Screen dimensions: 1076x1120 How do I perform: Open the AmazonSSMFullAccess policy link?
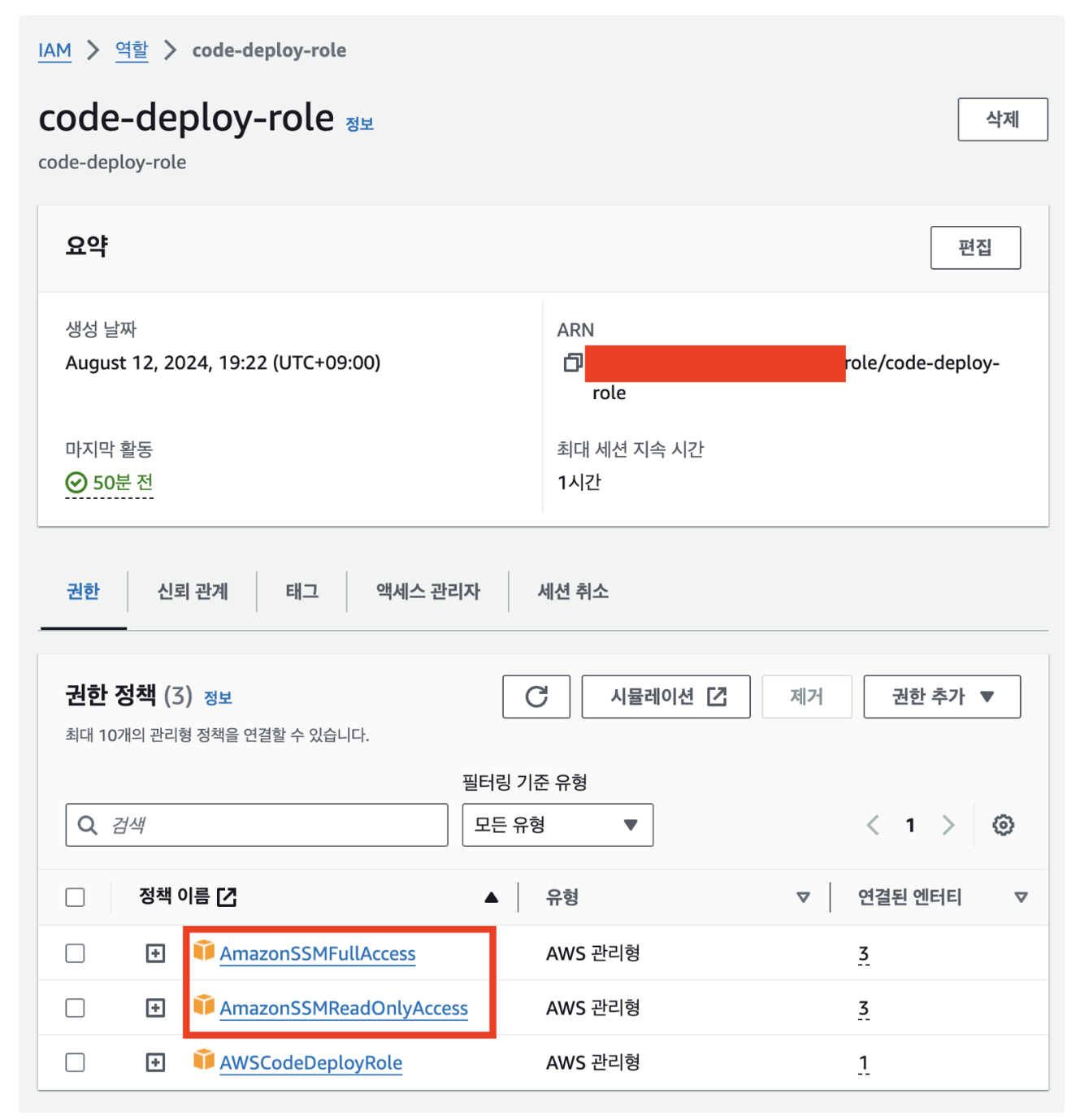318,953
